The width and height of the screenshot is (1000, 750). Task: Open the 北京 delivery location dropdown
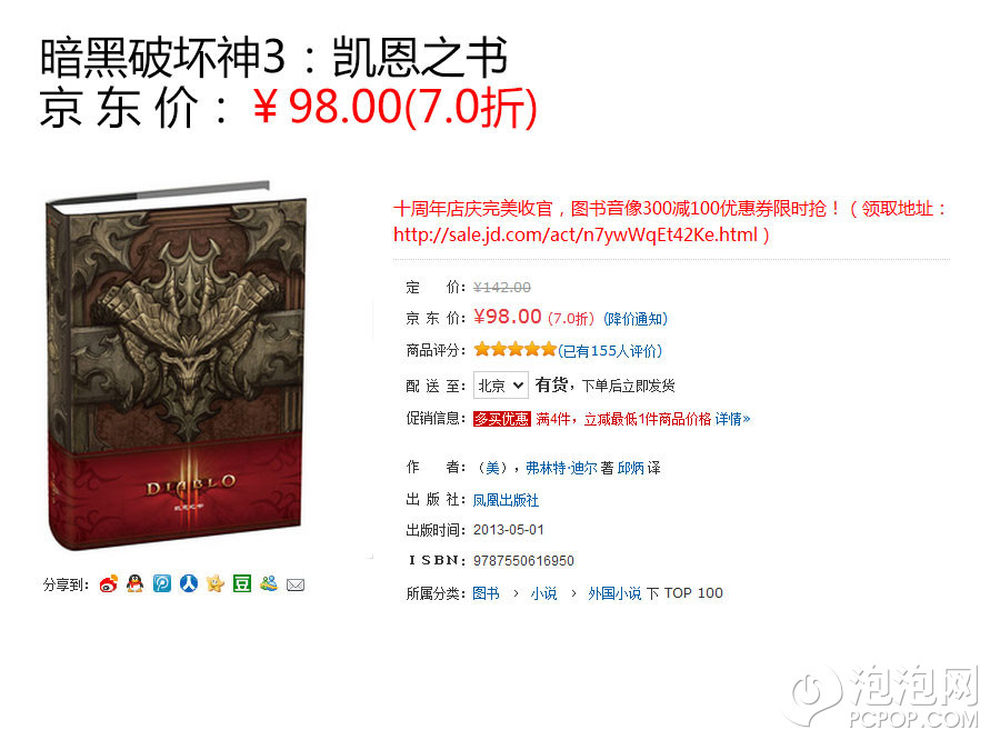[501, 385]
